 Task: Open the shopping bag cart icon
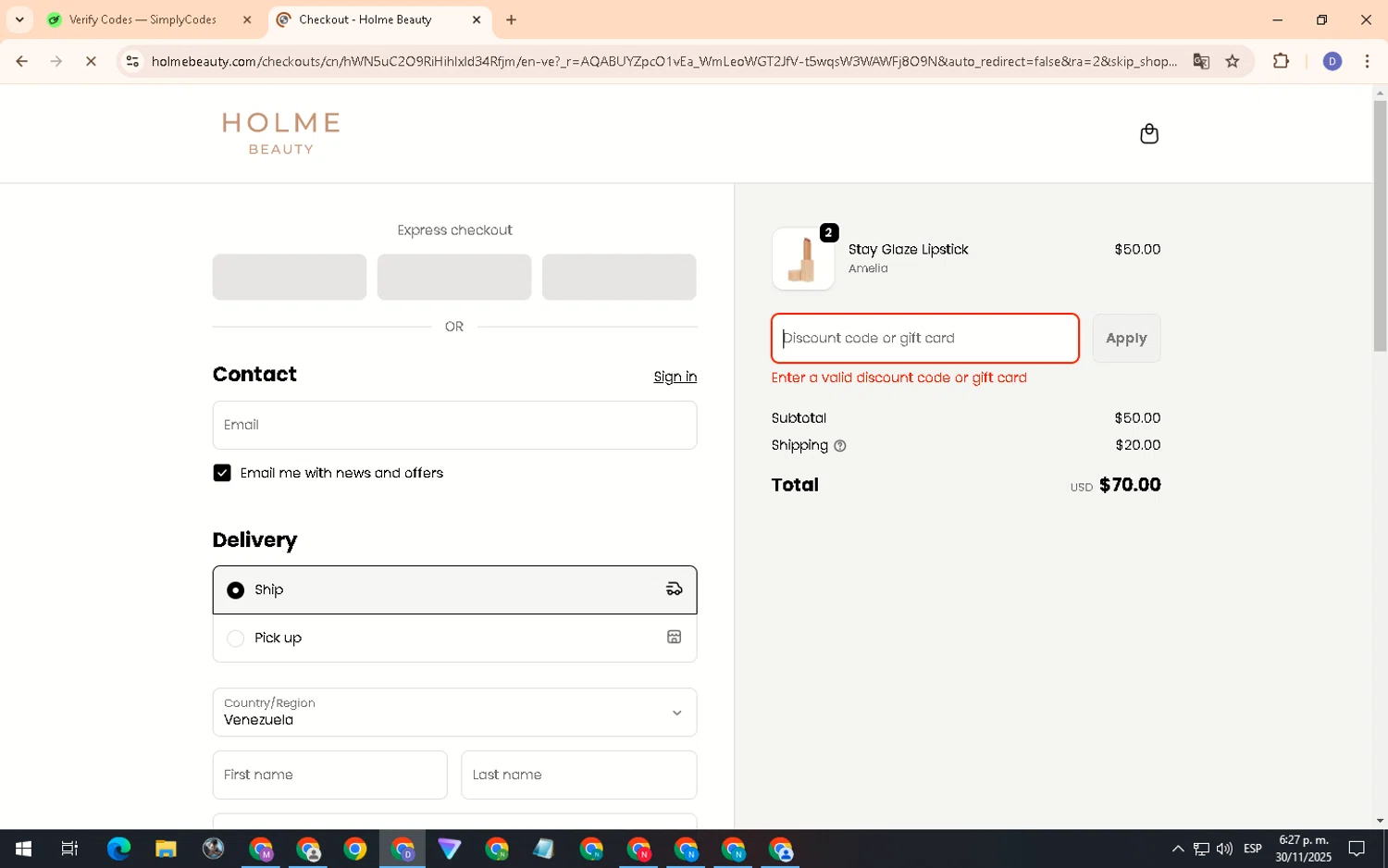tap(1148, 134)
